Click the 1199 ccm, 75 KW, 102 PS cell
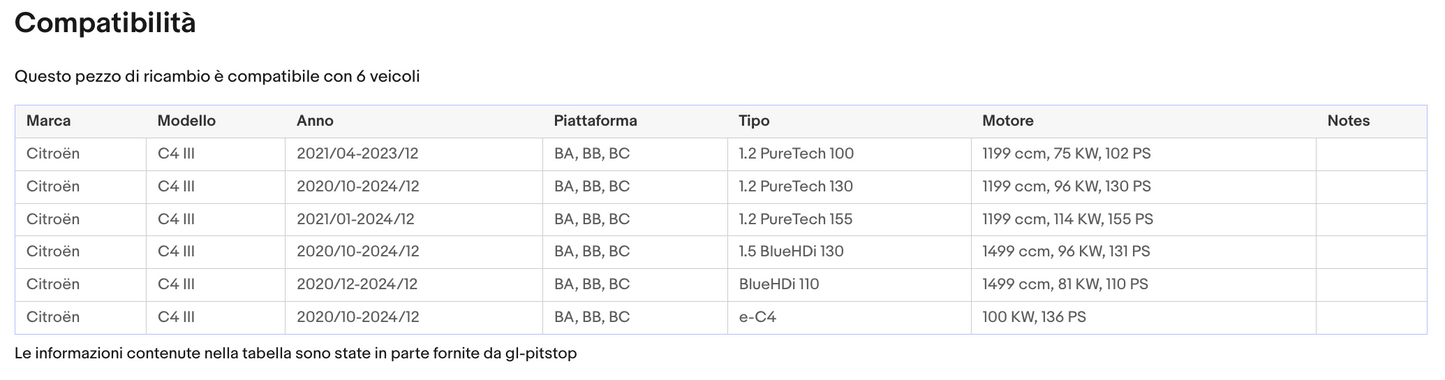The height and width of the screenshot is (380, 1445). (1144, 154)
